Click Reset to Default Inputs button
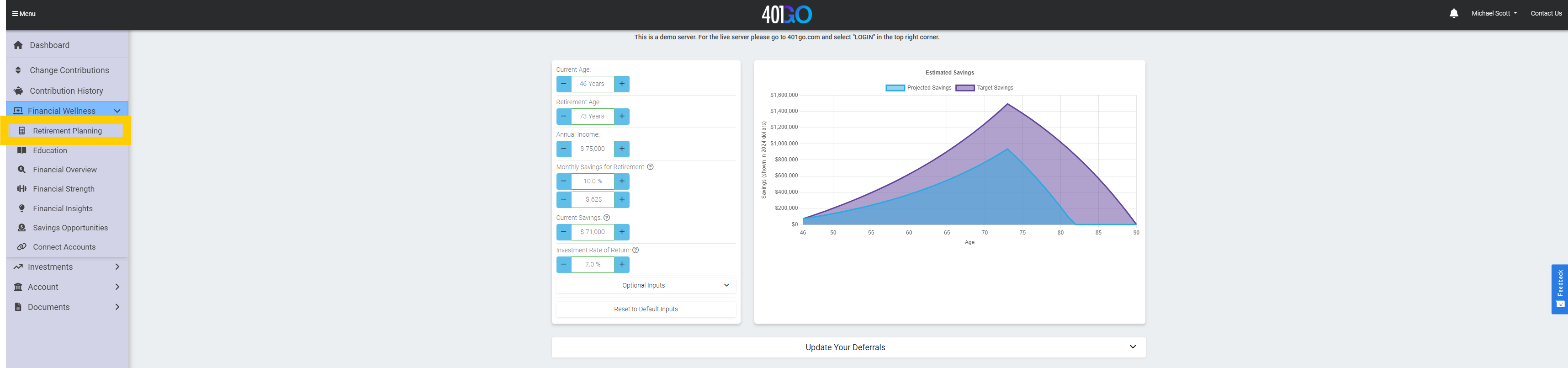1568x368 pixels. pyautogui.click(x=645, y=309)
